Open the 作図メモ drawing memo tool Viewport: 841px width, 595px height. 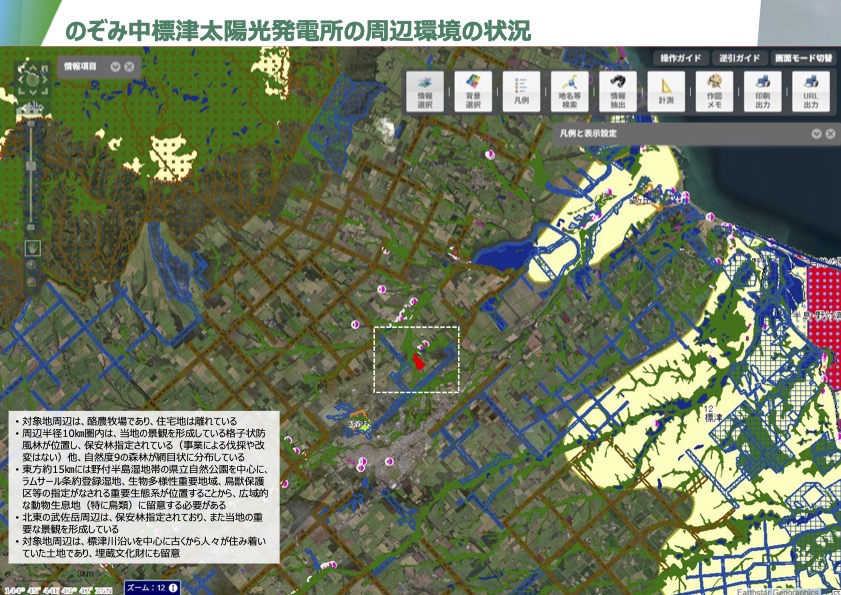point(714,91)
